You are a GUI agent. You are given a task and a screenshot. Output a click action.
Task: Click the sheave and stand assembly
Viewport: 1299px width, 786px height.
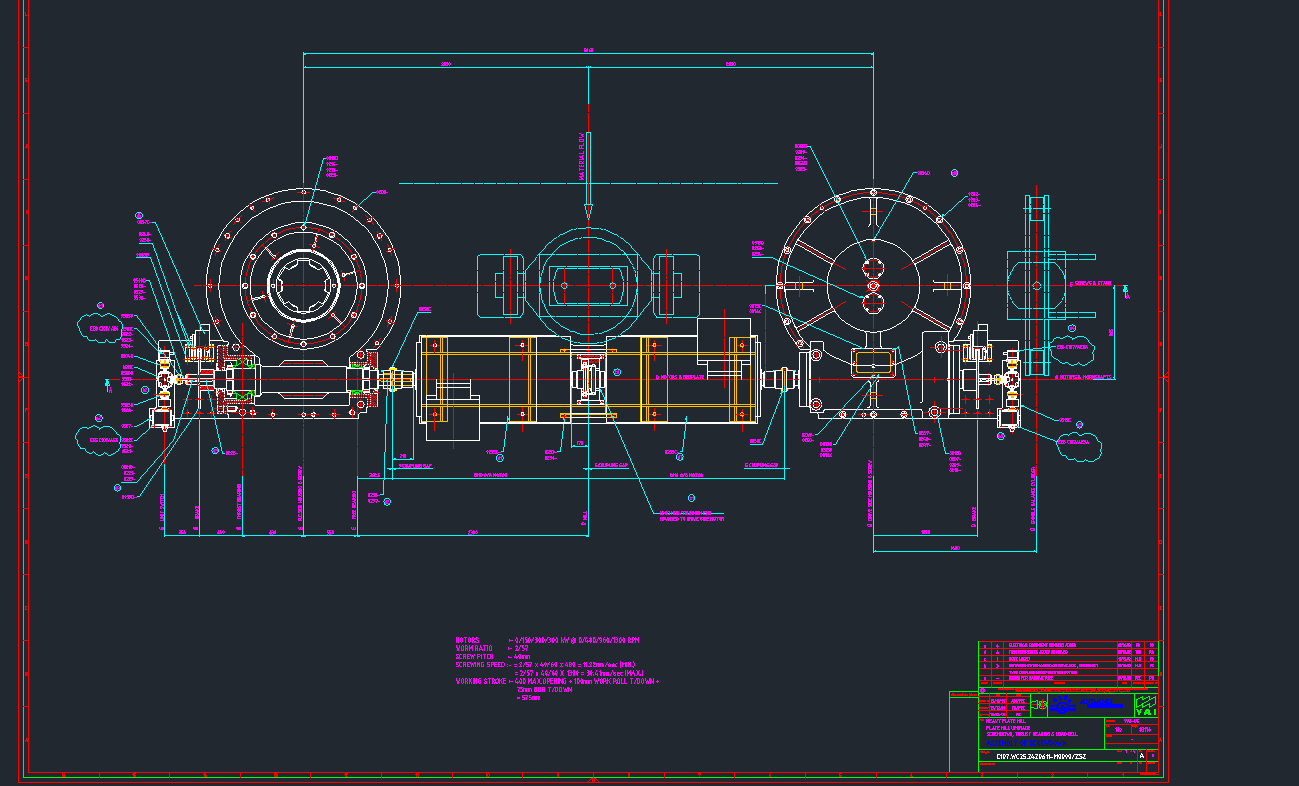(1040, 285)
